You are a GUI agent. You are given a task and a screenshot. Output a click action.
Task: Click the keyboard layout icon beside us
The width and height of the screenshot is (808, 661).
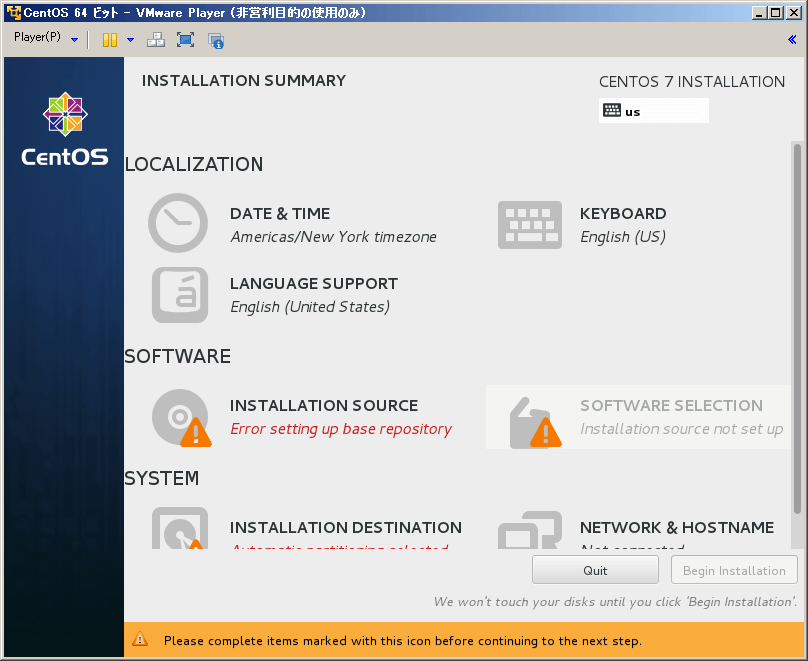(612, 110)
